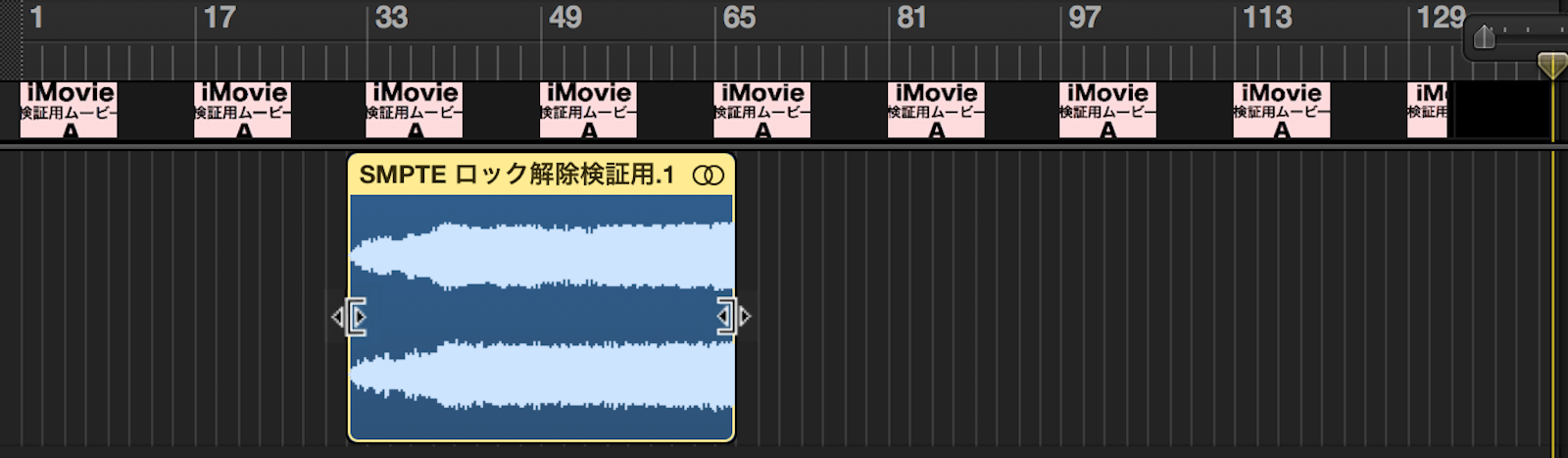Click bar 65 in the ruler

tap(739, 18)
